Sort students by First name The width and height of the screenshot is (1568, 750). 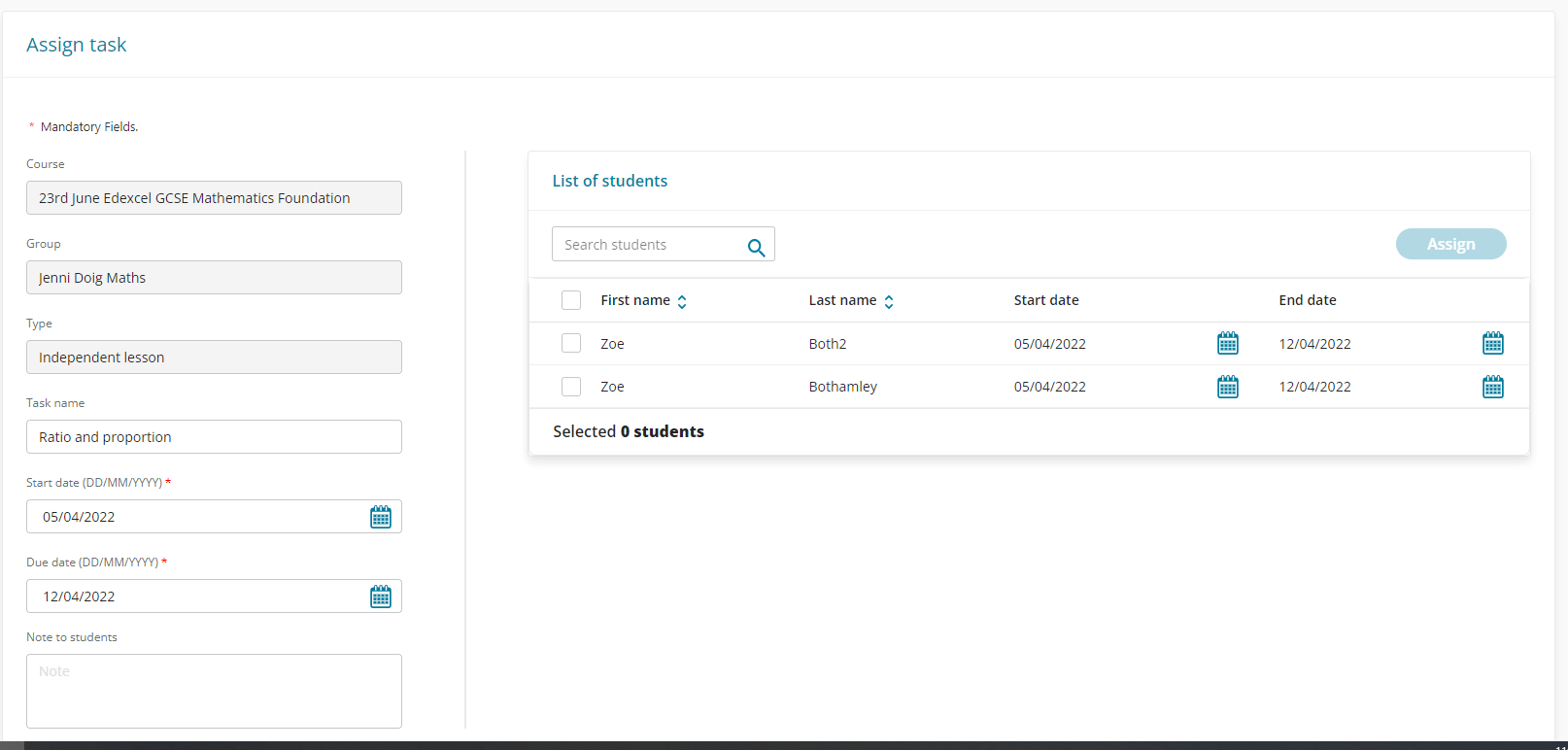tap(682, 301)
